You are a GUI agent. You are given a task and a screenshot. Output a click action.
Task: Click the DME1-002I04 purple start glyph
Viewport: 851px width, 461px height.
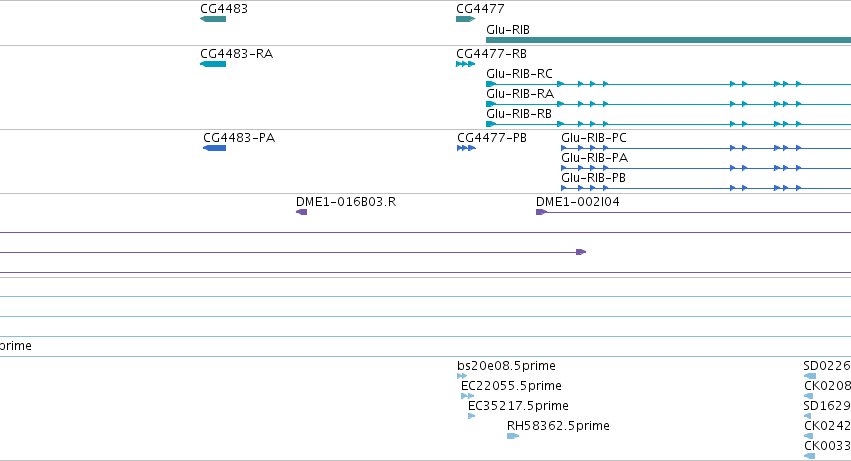[x=541, y=212]
